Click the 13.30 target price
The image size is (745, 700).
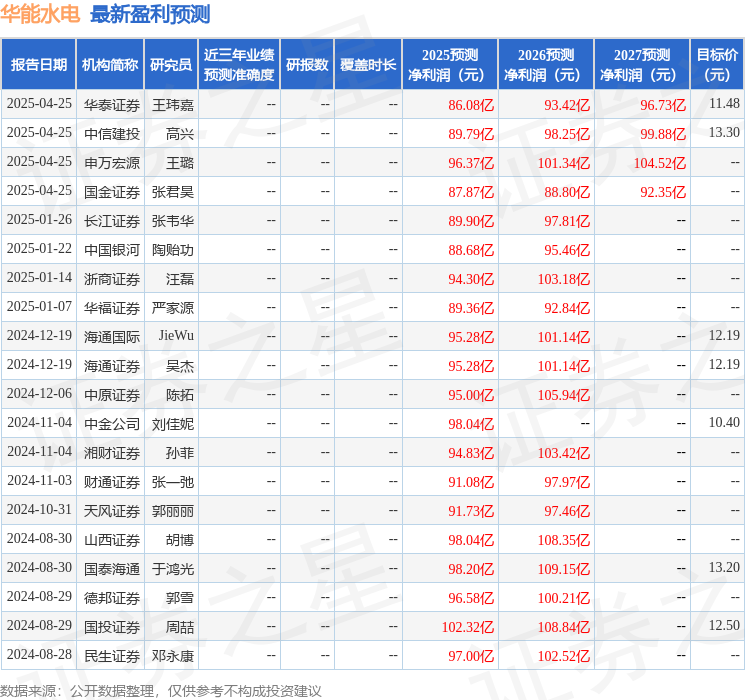[x=724, y=132]
